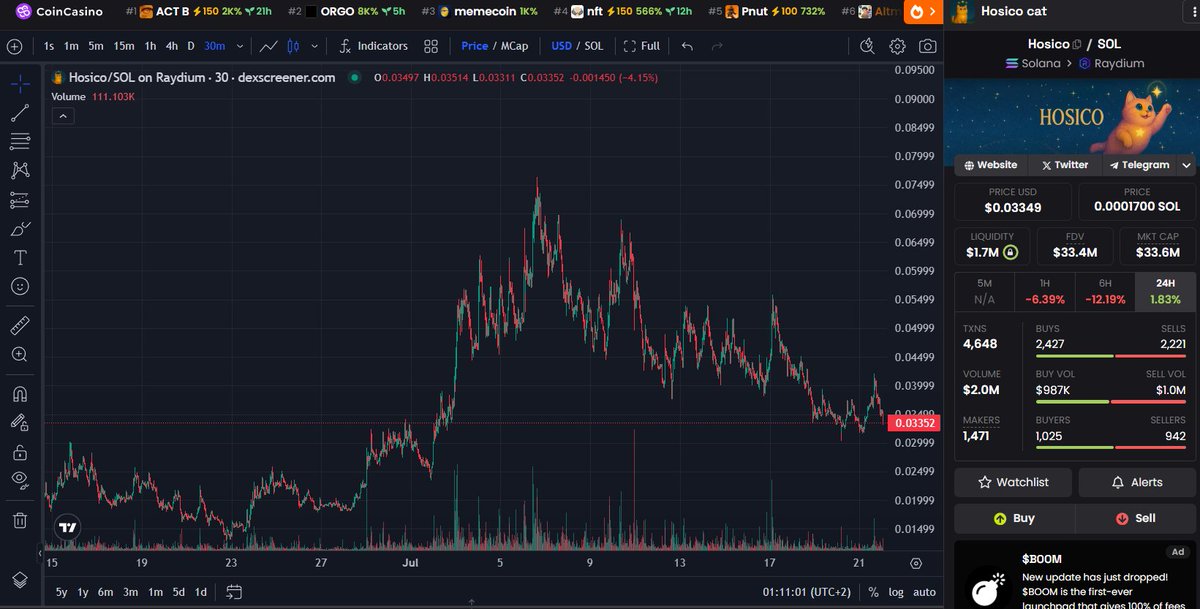
Task: Open the object tree layers panel
Action: [x=19, y=580]
